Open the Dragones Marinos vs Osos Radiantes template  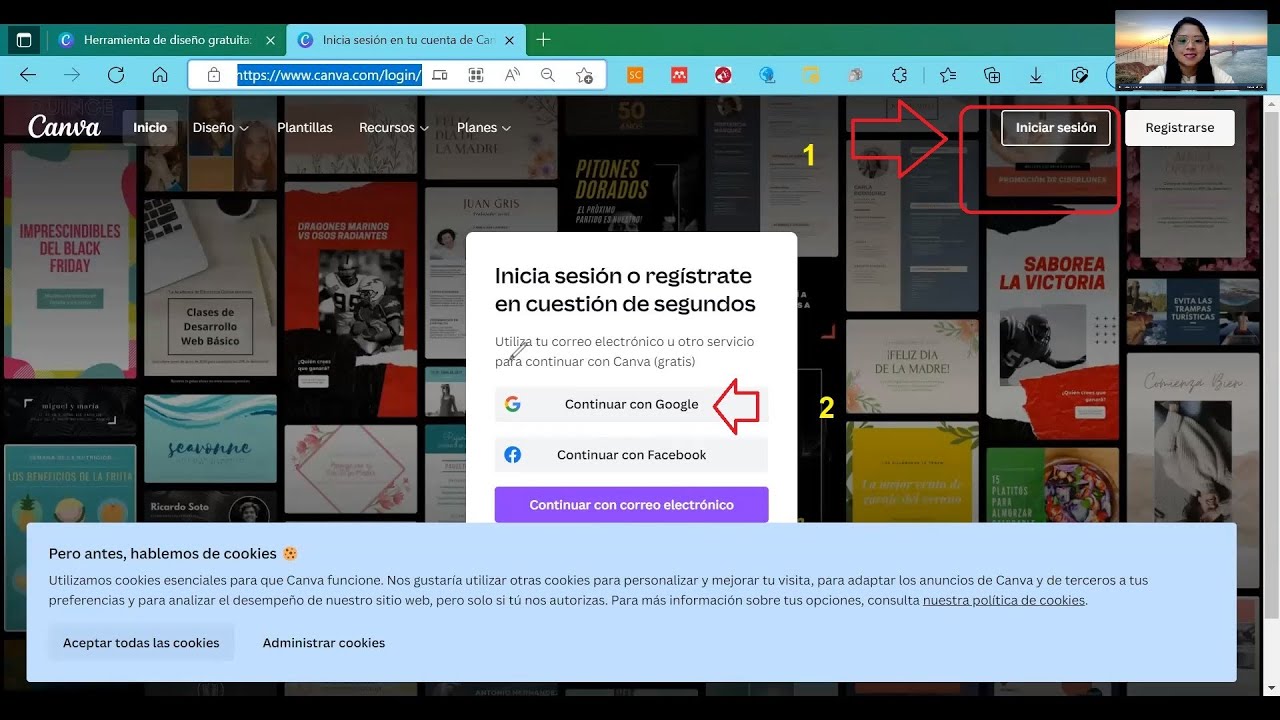[x=350, y=296]
